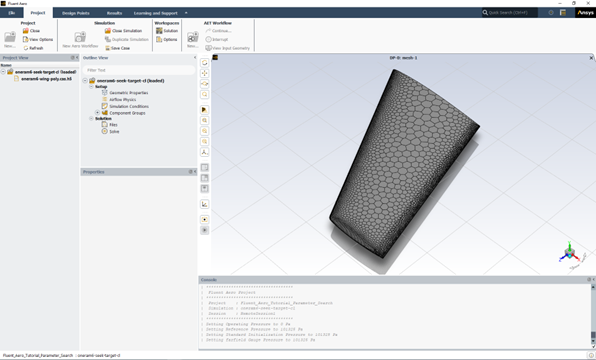Select the Pan view tool

pyautogui.click(x=204, y=73)
